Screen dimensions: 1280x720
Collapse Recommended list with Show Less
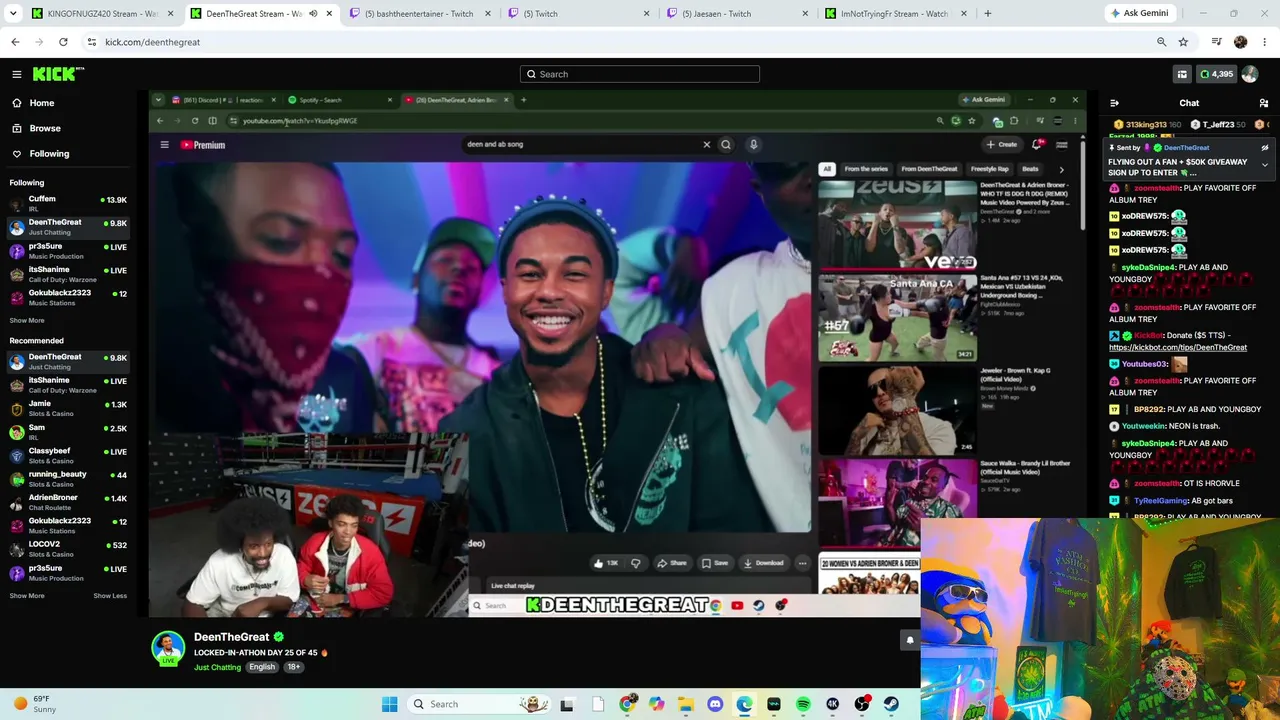[110, 596]
